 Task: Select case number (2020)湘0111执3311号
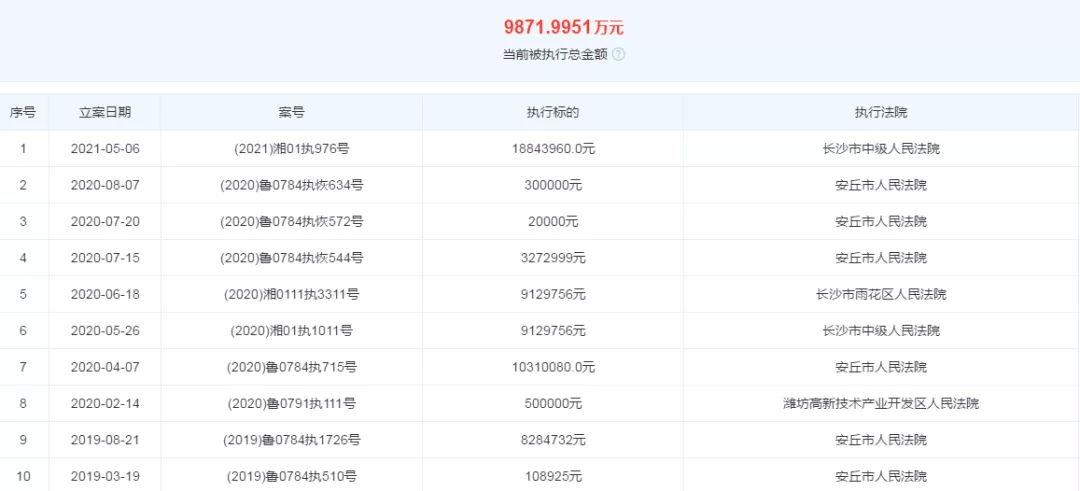(291, 295)
